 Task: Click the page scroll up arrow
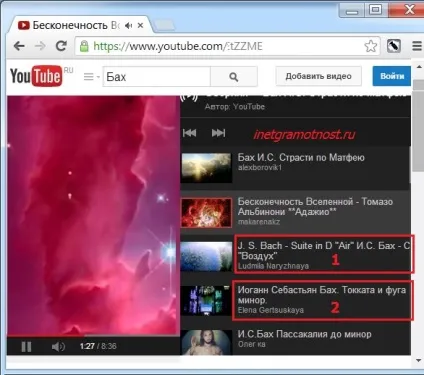(419, 67)
